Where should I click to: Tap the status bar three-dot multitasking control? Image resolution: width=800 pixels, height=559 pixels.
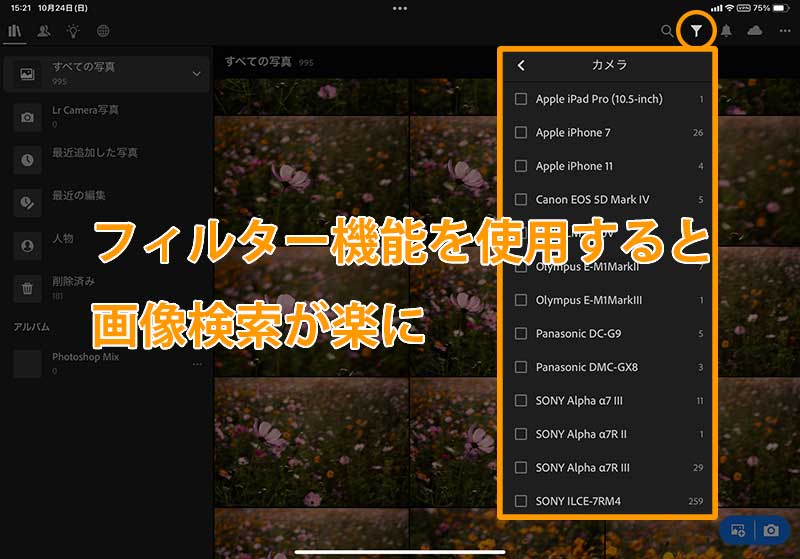click(x=400, y=8)
